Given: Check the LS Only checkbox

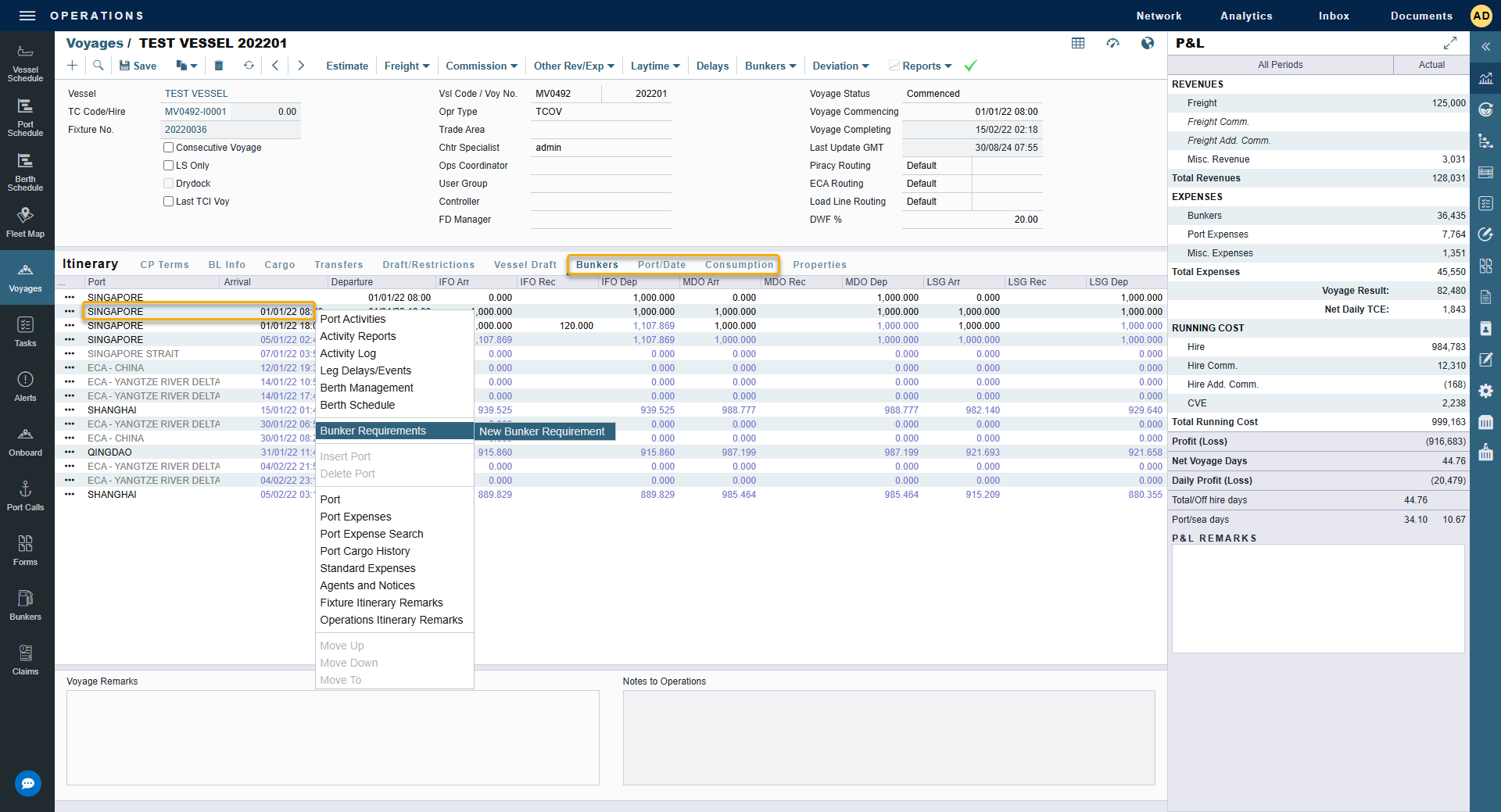Looking at the screenshot, I should (168, 166).
